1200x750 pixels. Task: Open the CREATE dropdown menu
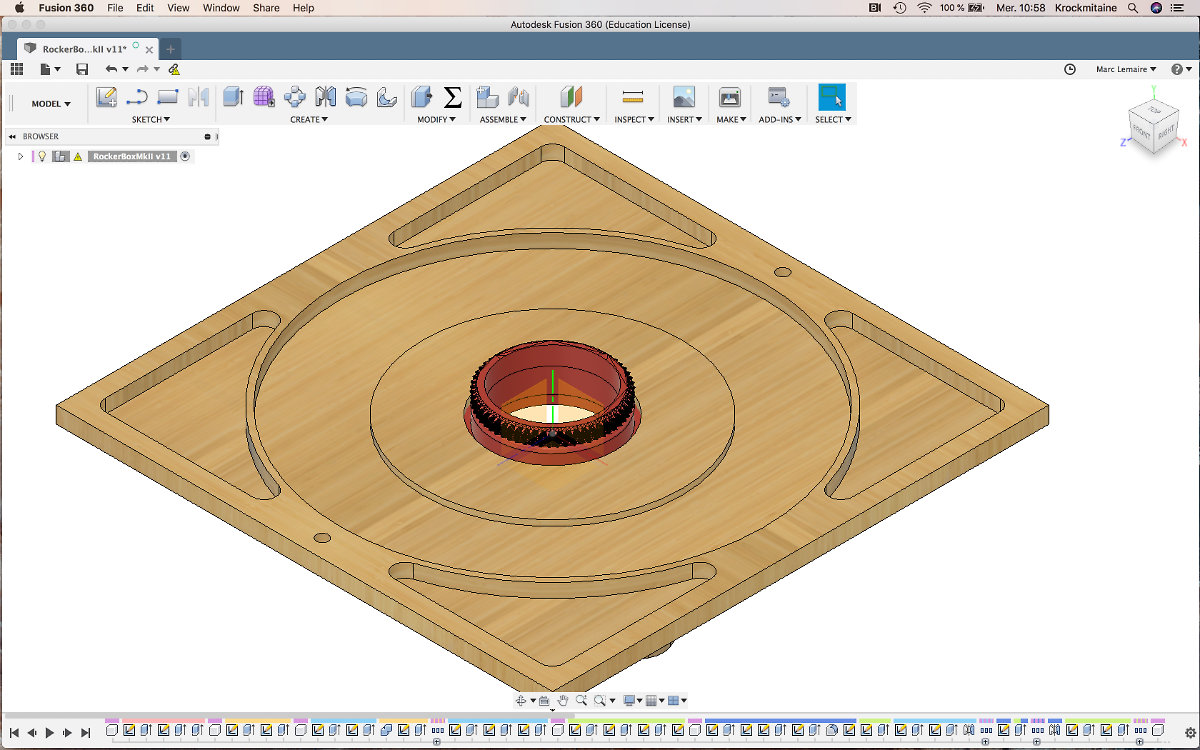[x=310, y=119]
